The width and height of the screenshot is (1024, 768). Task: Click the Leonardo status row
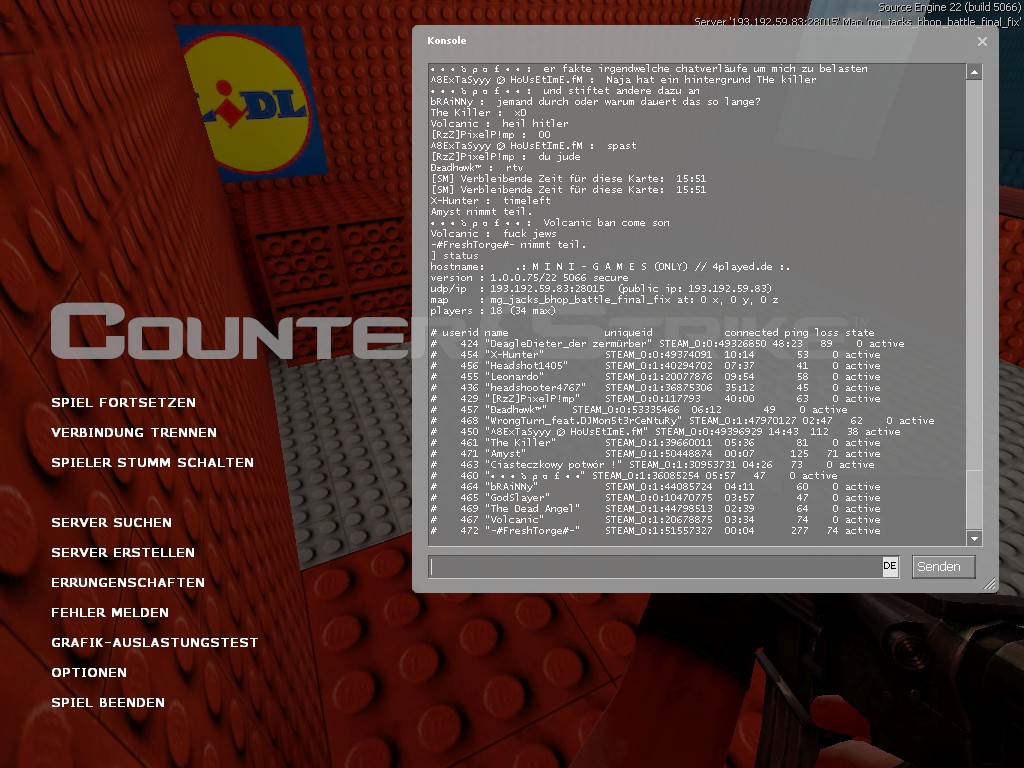[656, 377]
